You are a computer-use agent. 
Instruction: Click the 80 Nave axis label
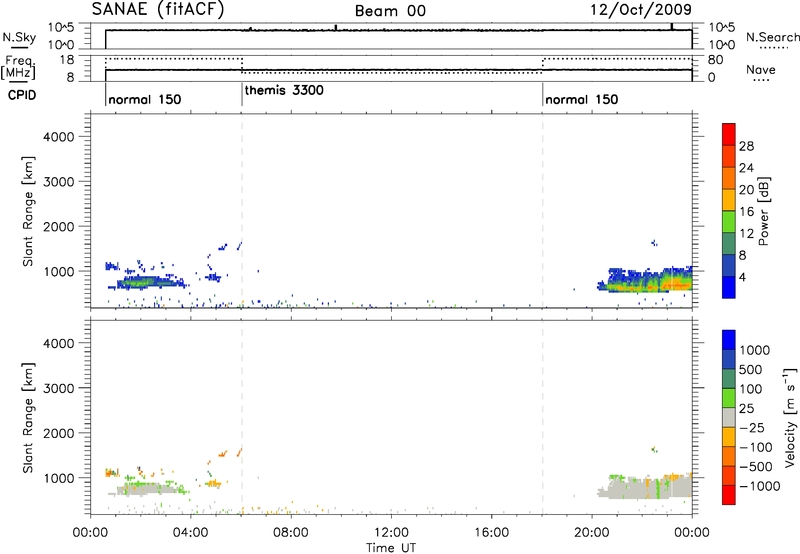click(715, 60)
